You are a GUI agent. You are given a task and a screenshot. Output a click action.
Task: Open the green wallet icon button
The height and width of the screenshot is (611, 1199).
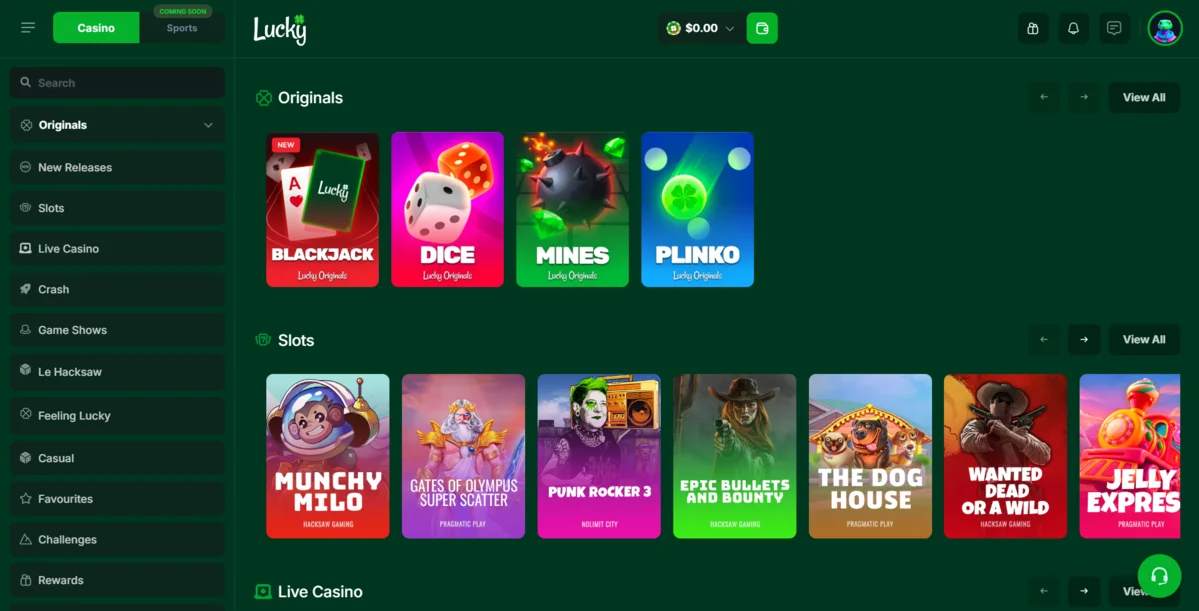point(762,28)
